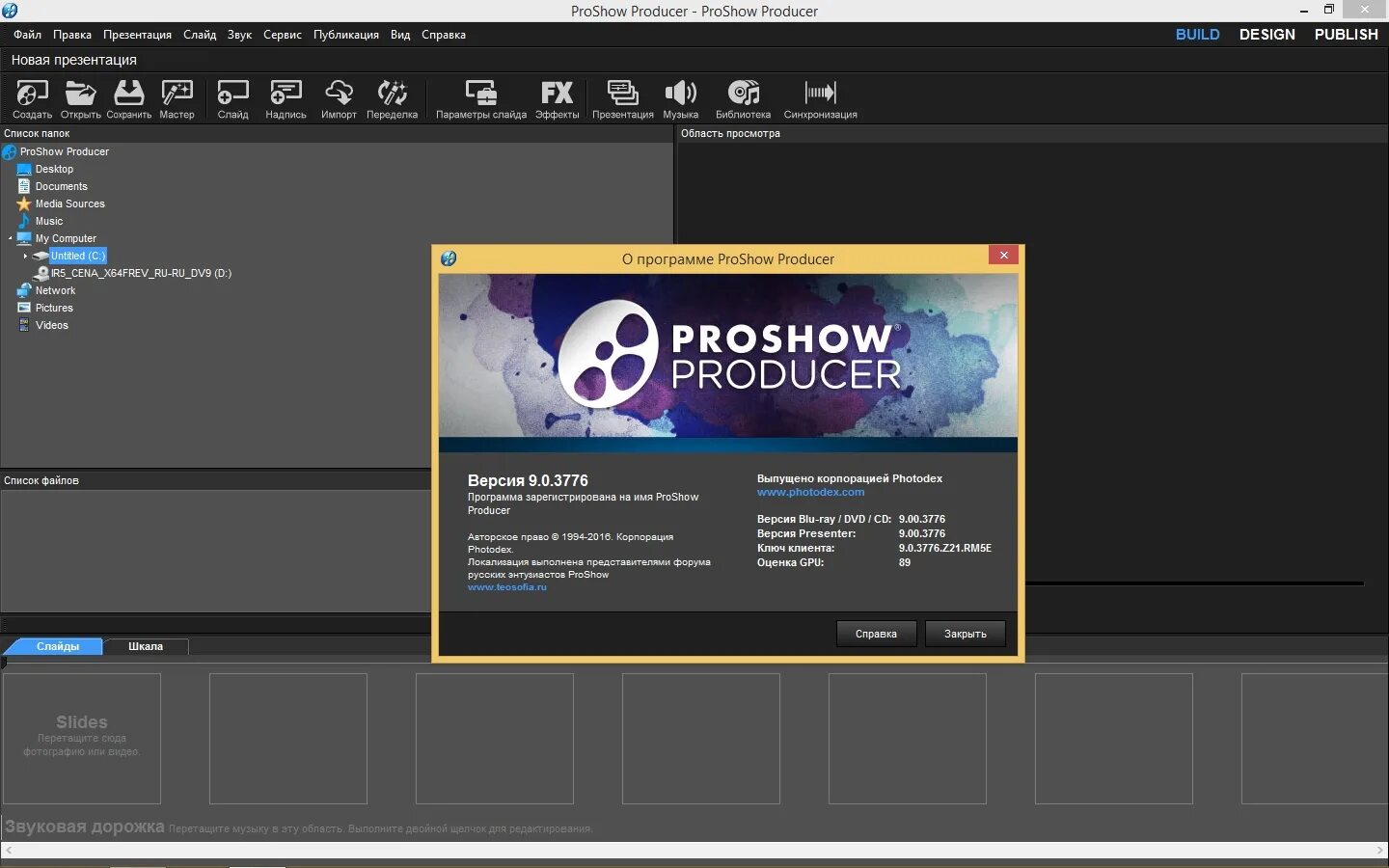The width and height of the screenshot is (1389, 868).
Task: Select the Network folder item
Action: [x=55, y=290]
